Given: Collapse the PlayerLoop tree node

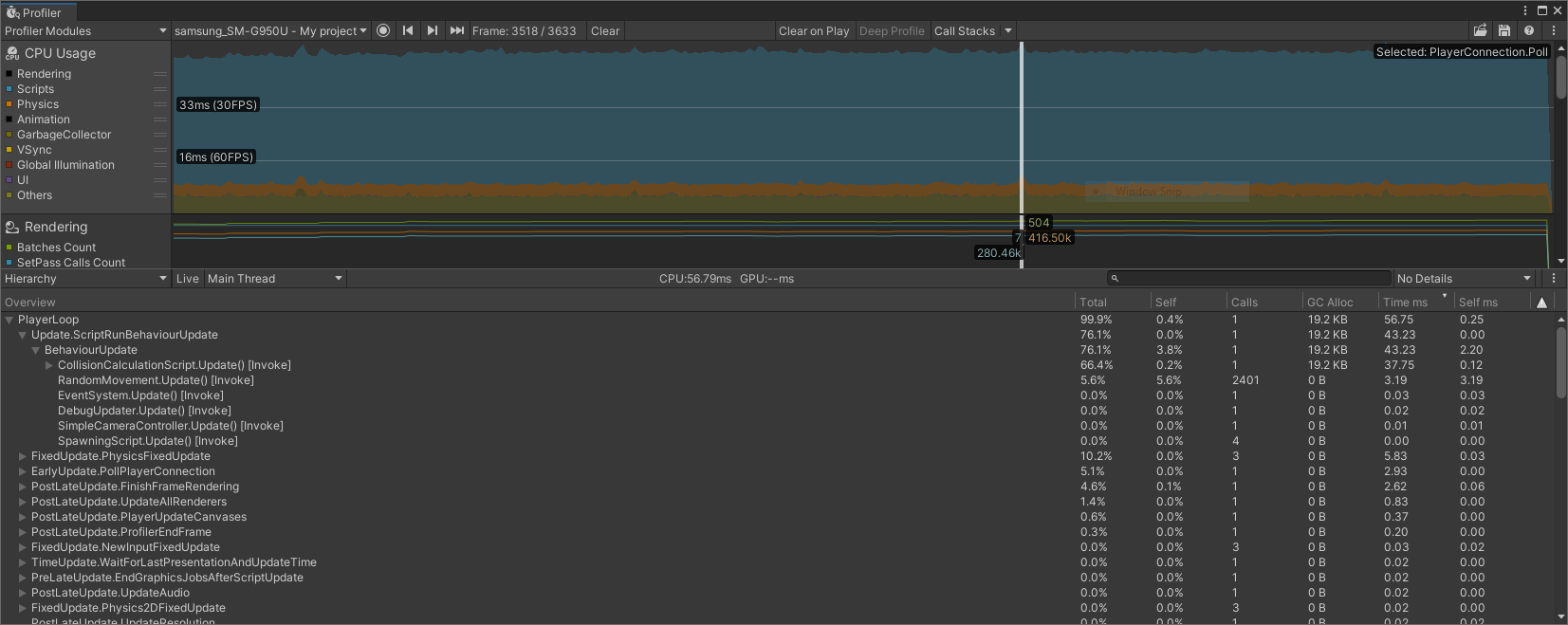Looking at the screenshot, I should pos(9,320).
